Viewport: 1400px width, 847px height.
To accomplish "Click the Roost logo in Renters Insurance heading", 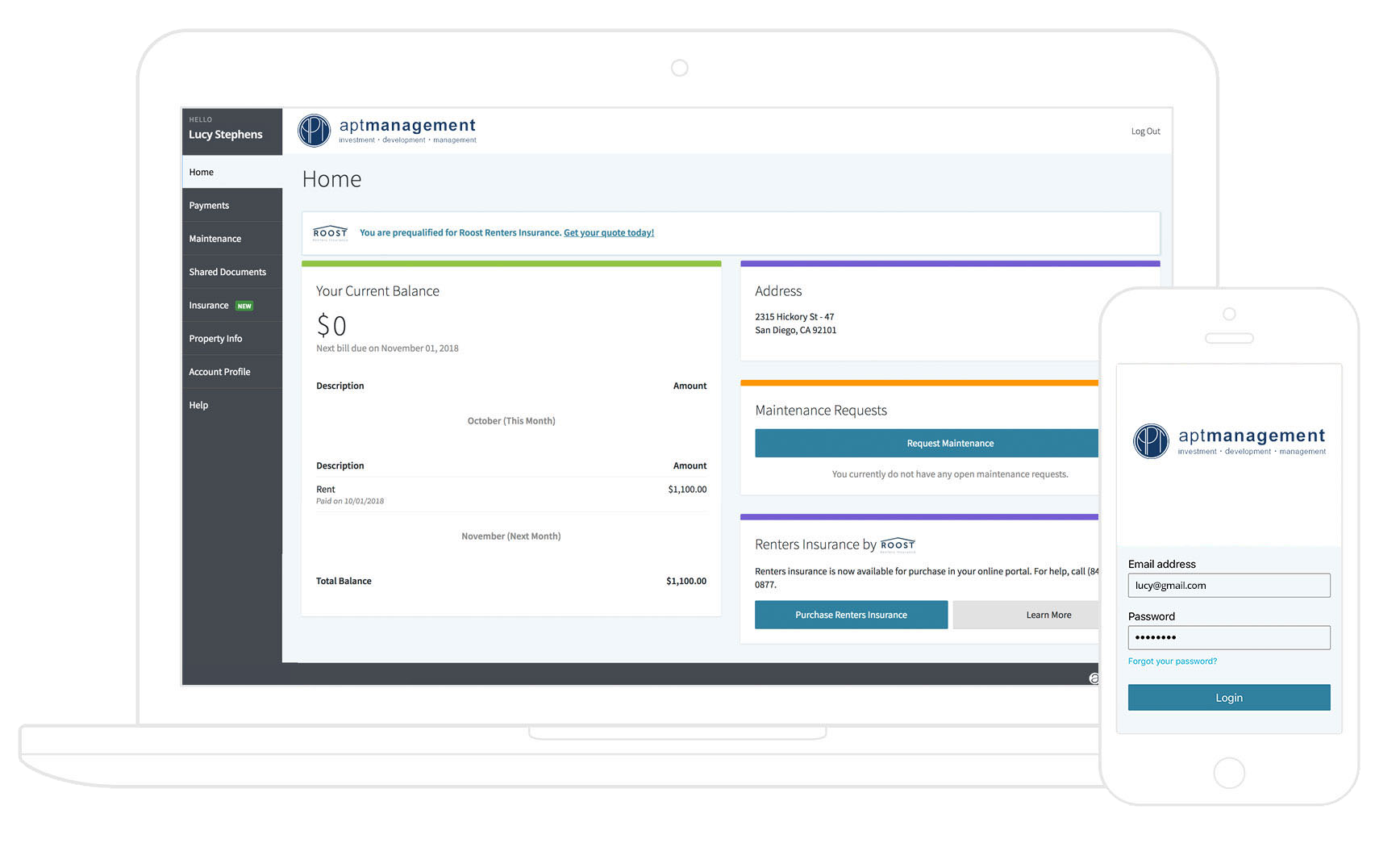I will click(x=898, y=545).
